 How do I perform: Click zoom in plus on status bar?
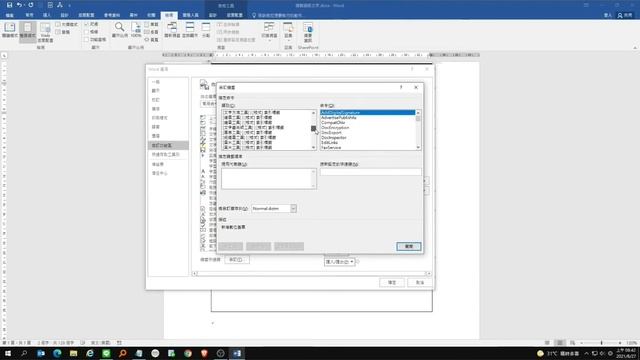(620, 343)
